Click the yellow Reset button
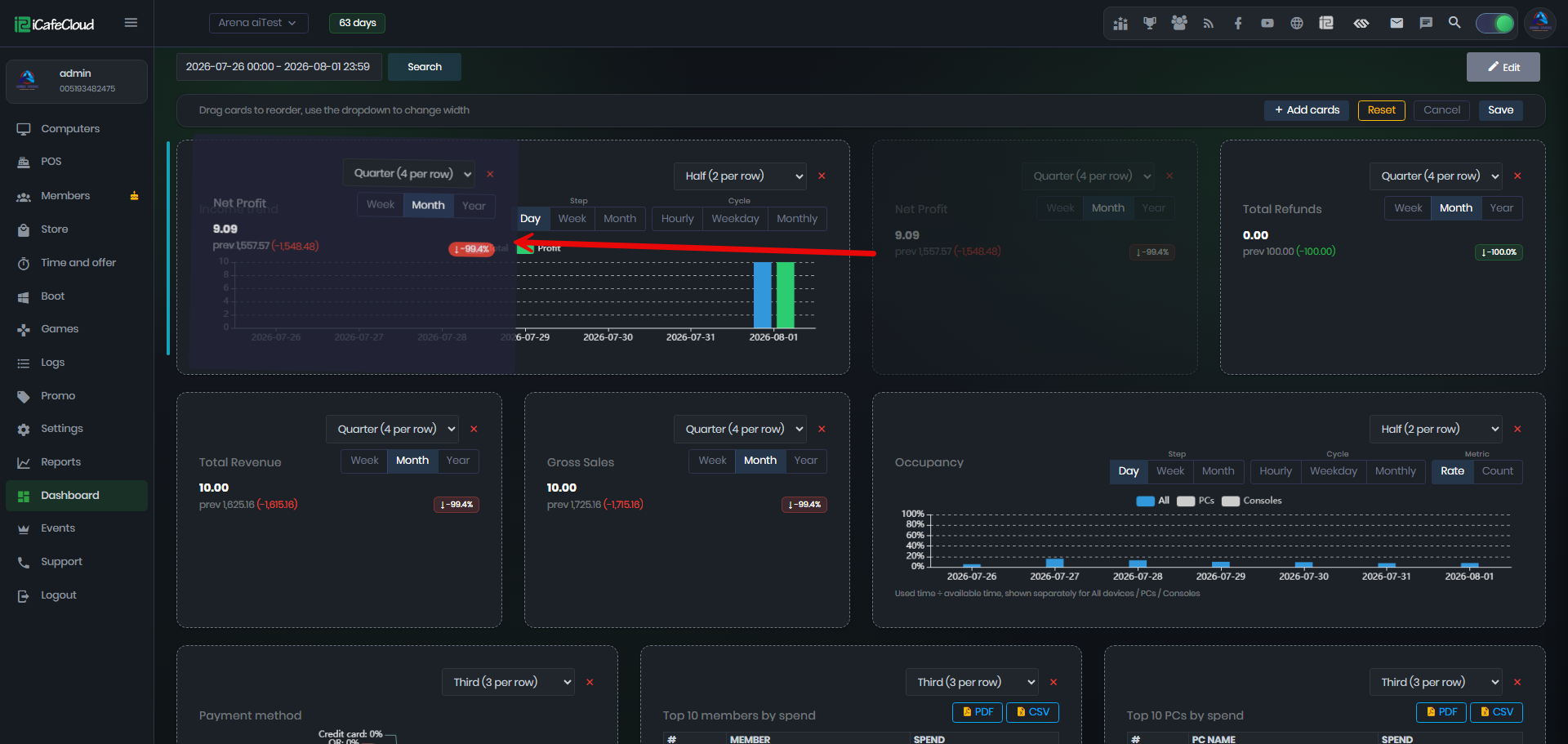The image size is (1568, 744). pyautogui.click(x=1382, y=110)
